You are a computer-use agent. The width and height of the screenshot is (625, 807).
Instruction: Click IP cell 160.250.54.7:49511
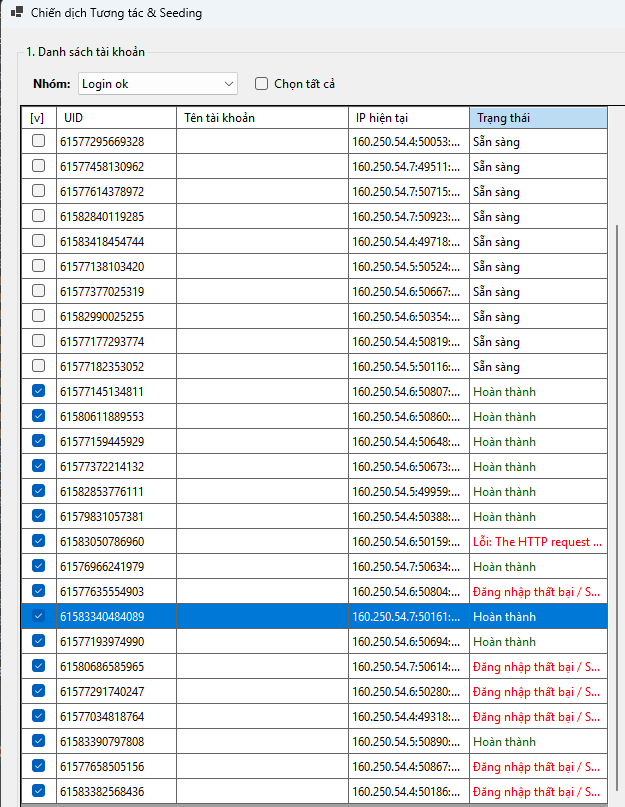[409, 167]
